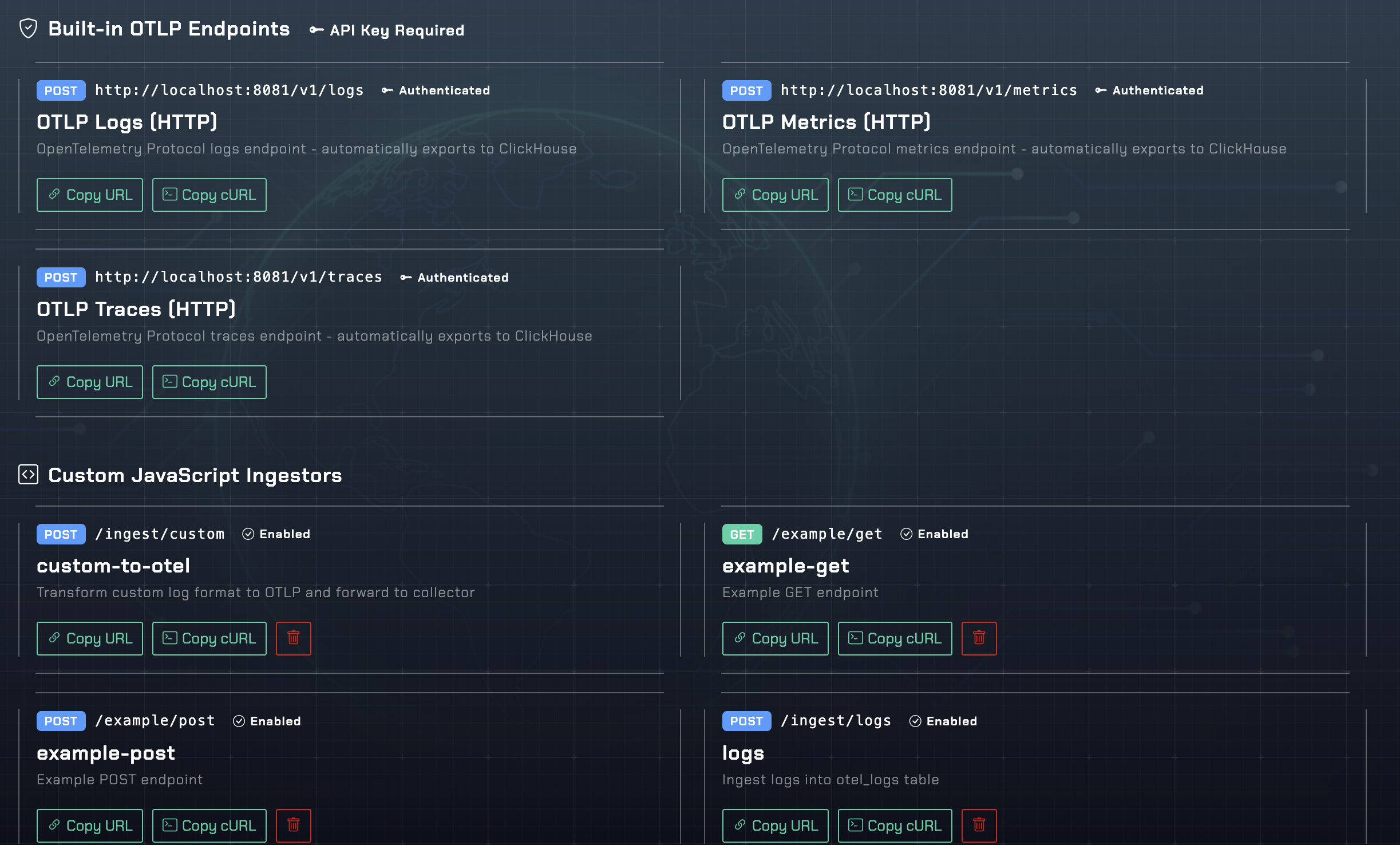Viewport: 1400px width, 845px height.
Task: Toggle the Enabled indicator on custom-to-otel
Action: pos(275,534)
